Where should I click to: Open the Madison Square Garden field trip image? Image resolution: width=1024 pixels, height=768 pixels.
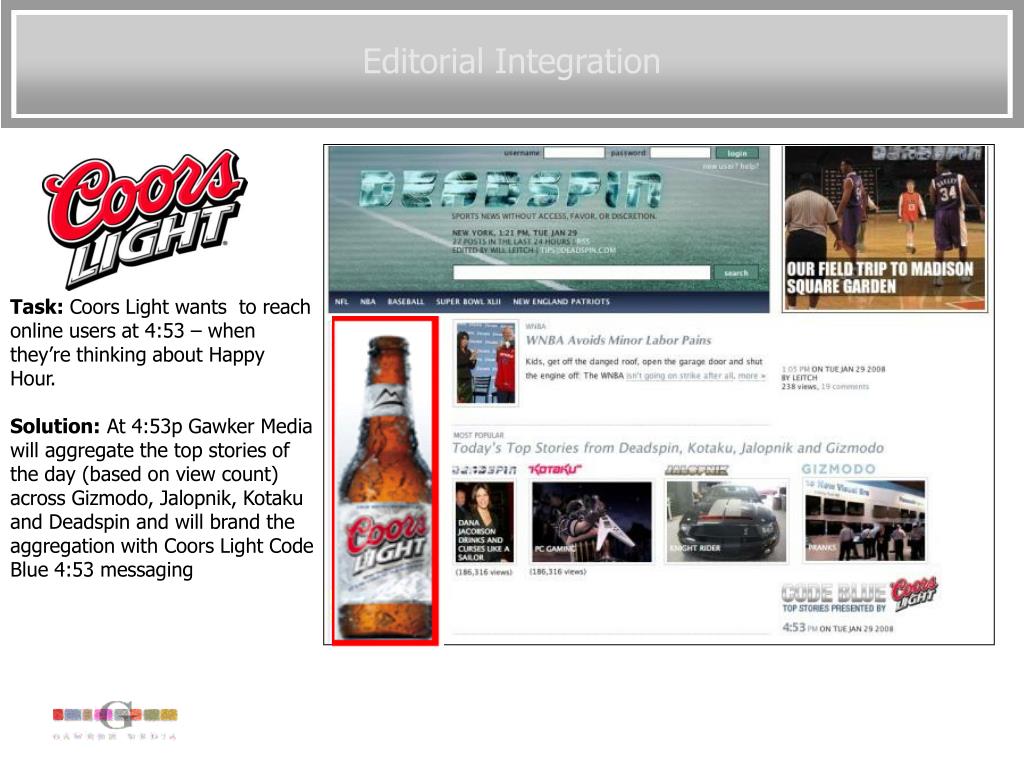tap(885, 228)
